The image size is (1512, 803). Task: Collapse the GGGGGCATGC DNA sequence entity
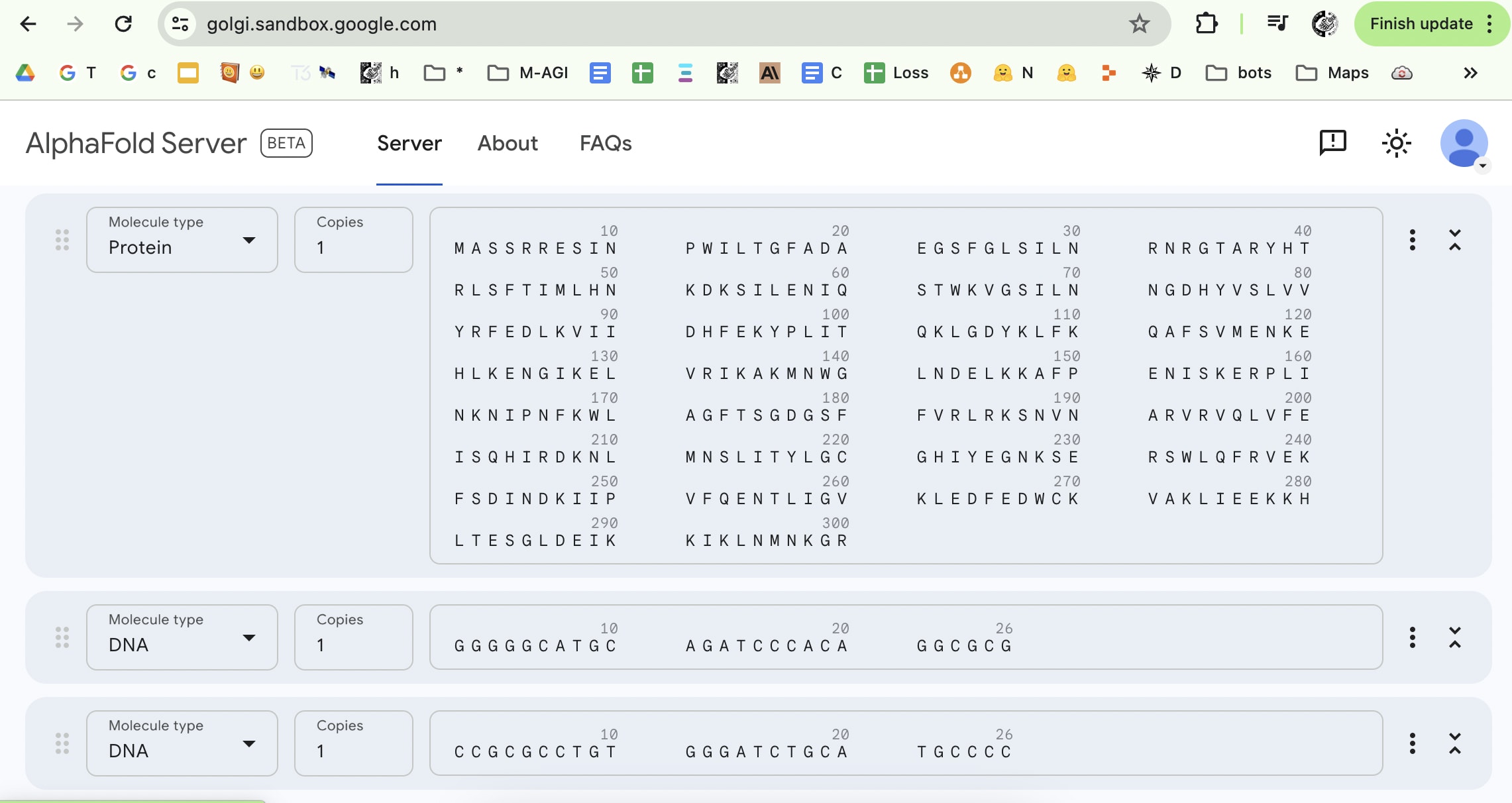click(1454, 637)
